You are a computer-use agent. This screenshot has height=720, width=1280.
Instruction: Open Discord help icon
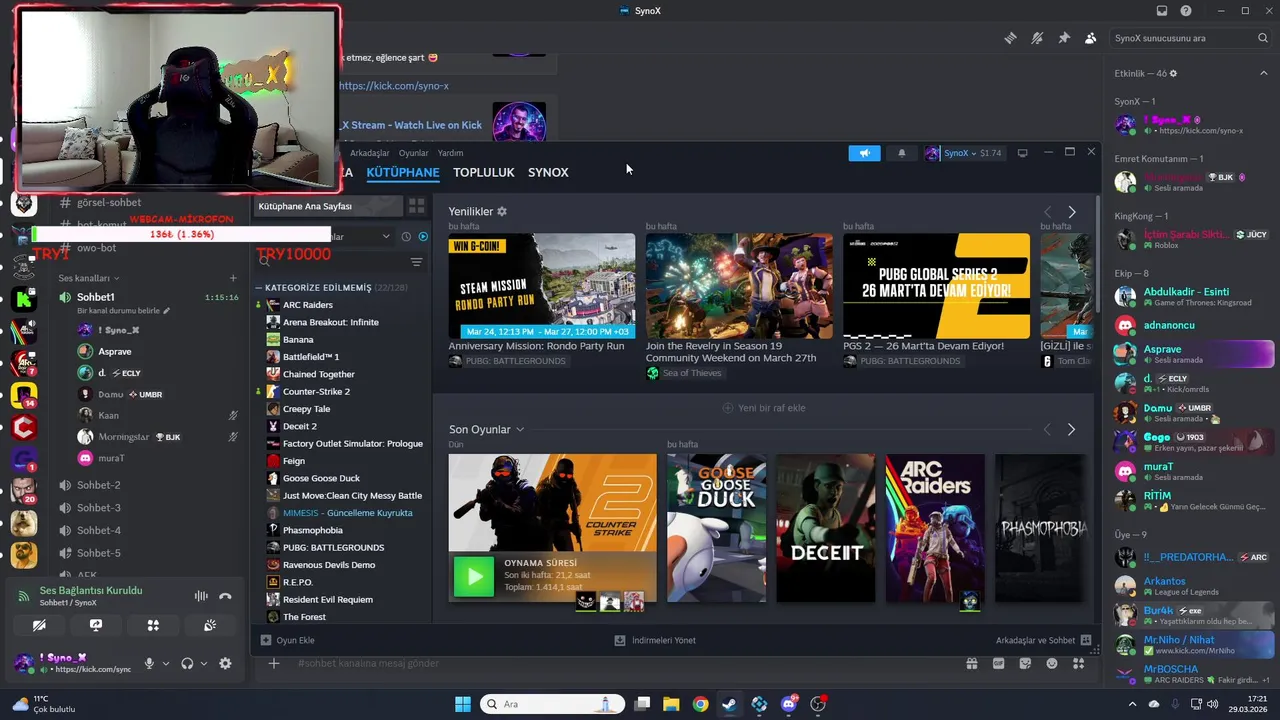pos(1186,11)
